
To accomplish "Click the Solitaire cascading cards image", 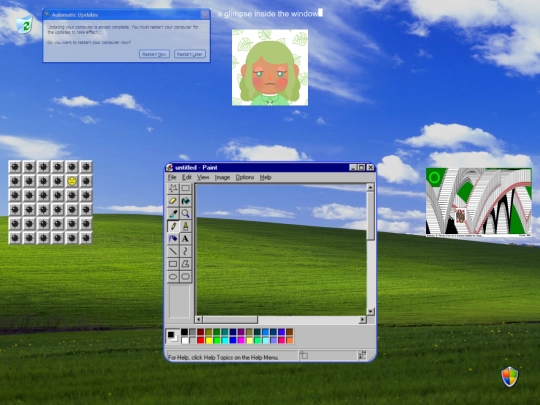I will point(479,202).
